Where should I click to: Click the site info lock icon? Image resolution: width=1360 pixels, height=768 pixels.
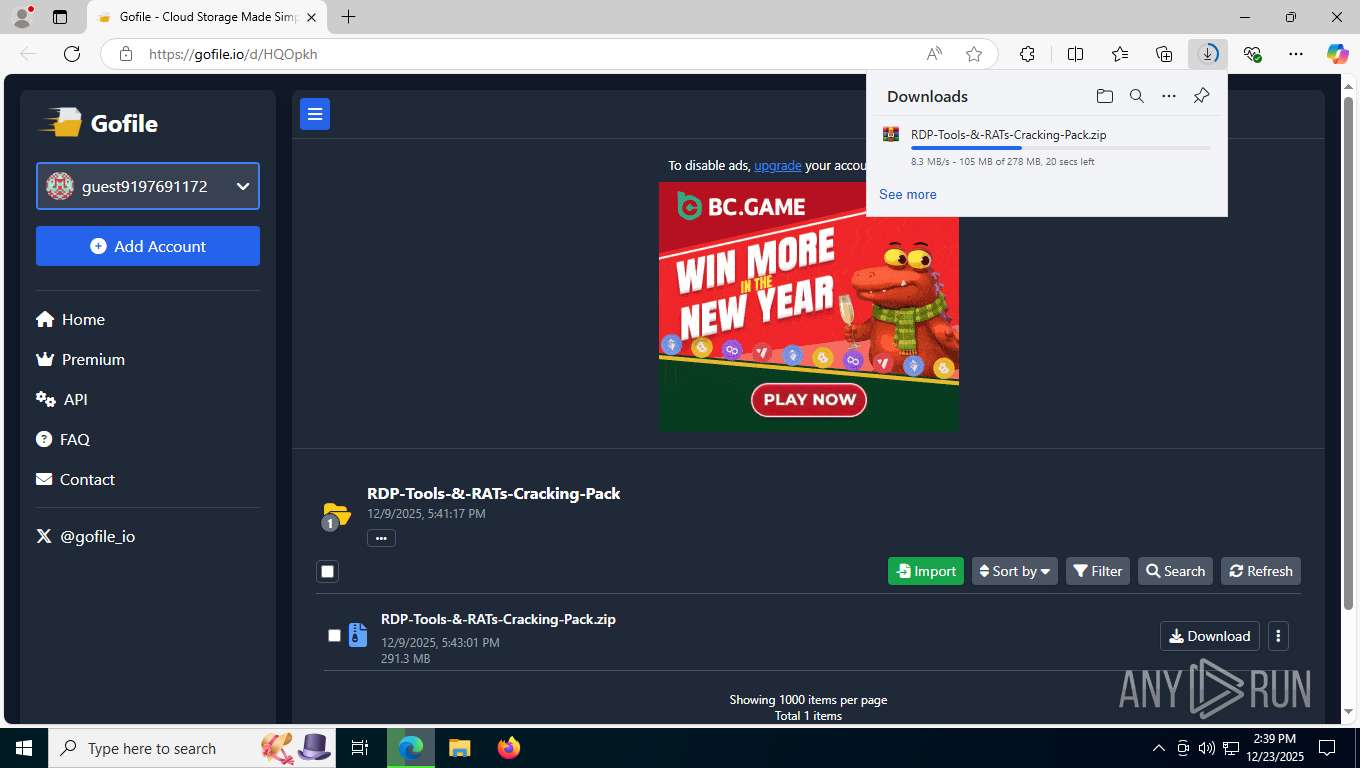[x=125, y=54]
